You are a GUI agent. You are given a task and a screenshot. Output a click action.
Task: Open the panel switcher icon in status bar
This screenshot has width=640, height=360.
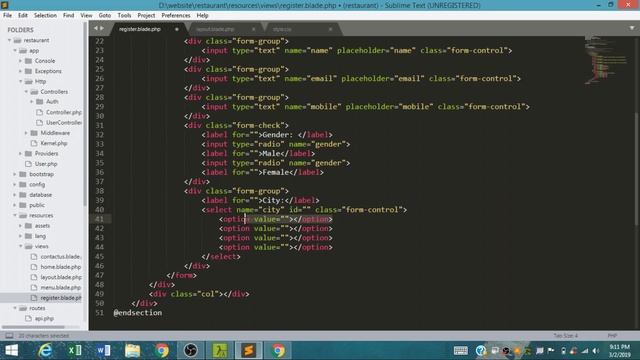click(x=9, y=336)
